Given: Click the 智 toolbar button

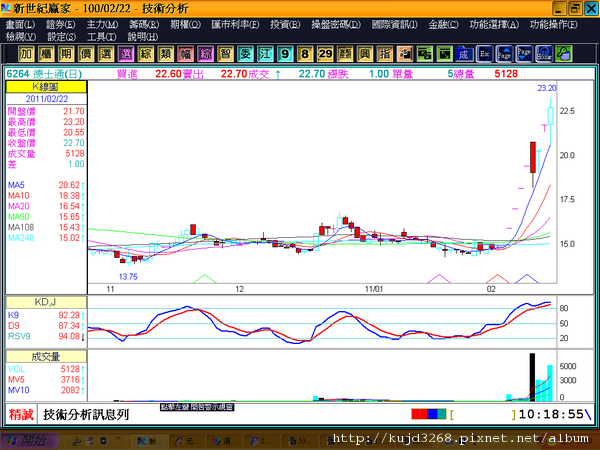Looking at the screenshot, I should [225, 54].
